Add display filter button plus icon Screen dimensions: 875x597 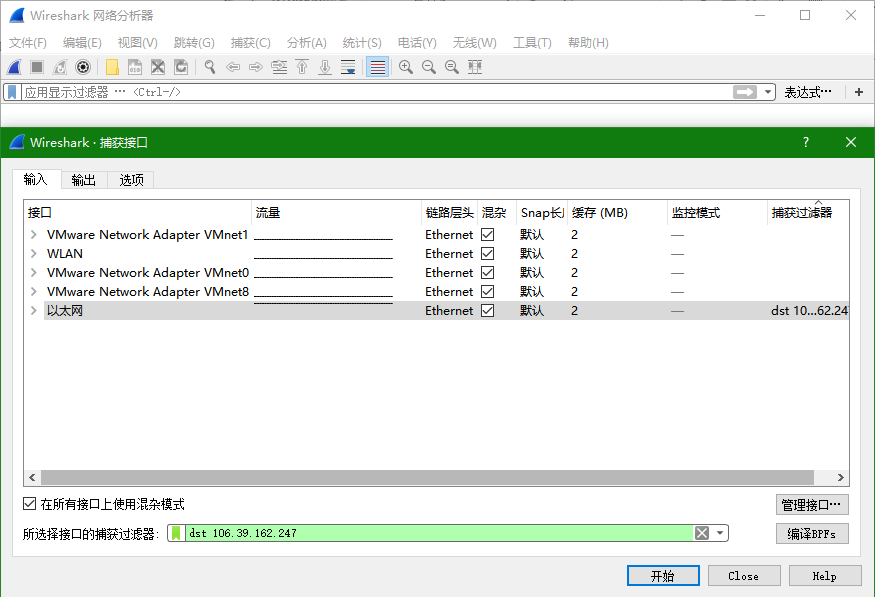tap(859, 92)
